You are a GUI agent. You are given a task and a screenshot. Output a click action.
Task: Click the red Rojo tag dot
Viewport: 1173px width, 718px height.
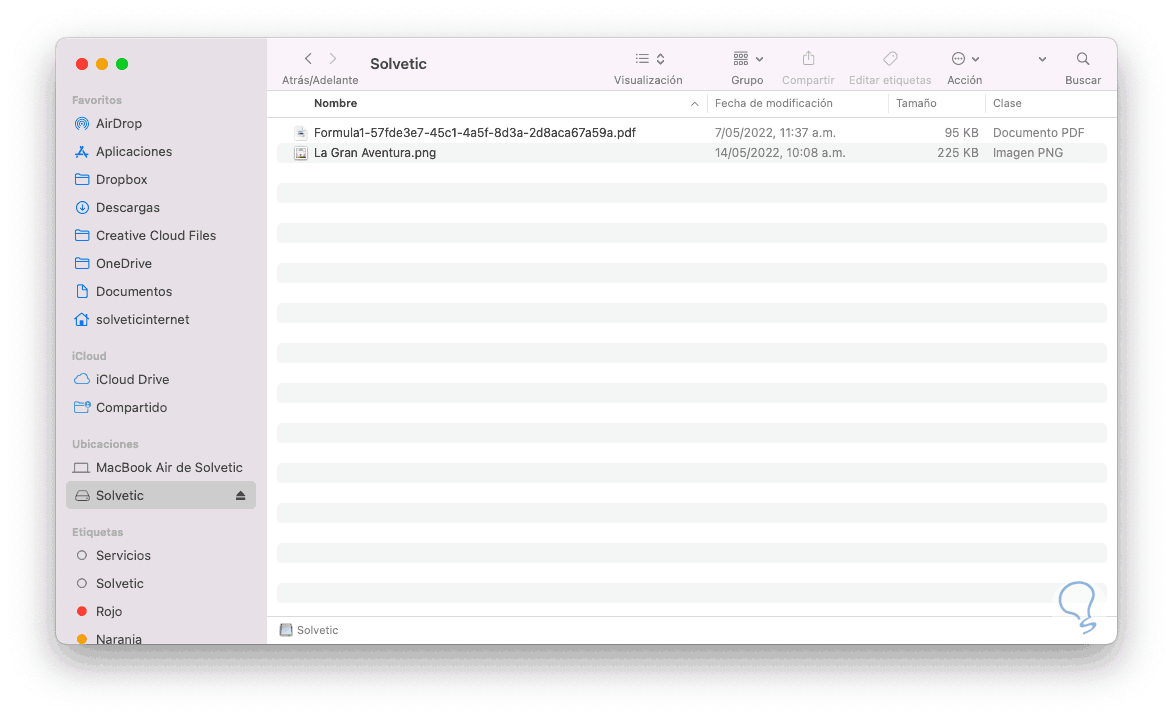pyautogui.click(x=82, y=612)
